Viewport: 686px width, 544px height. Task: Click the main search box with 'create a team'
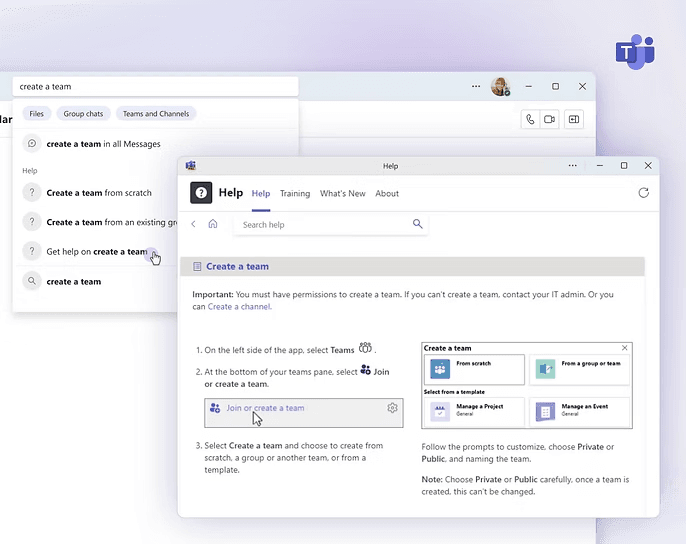click(x=156, y=87)
